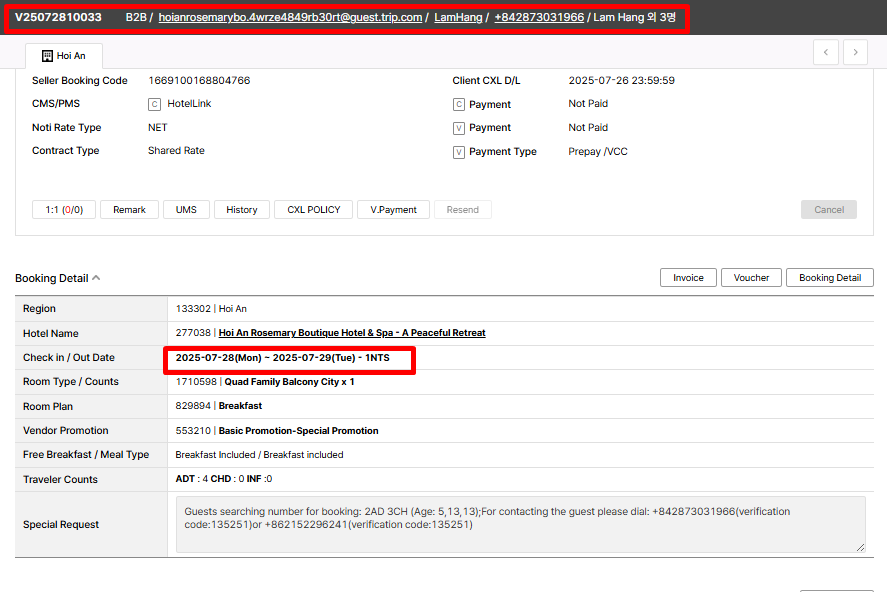Open Hoi An Rosemary Boutique Hotel link
Screen dimensions: 887x592
(x=351, y=333)
